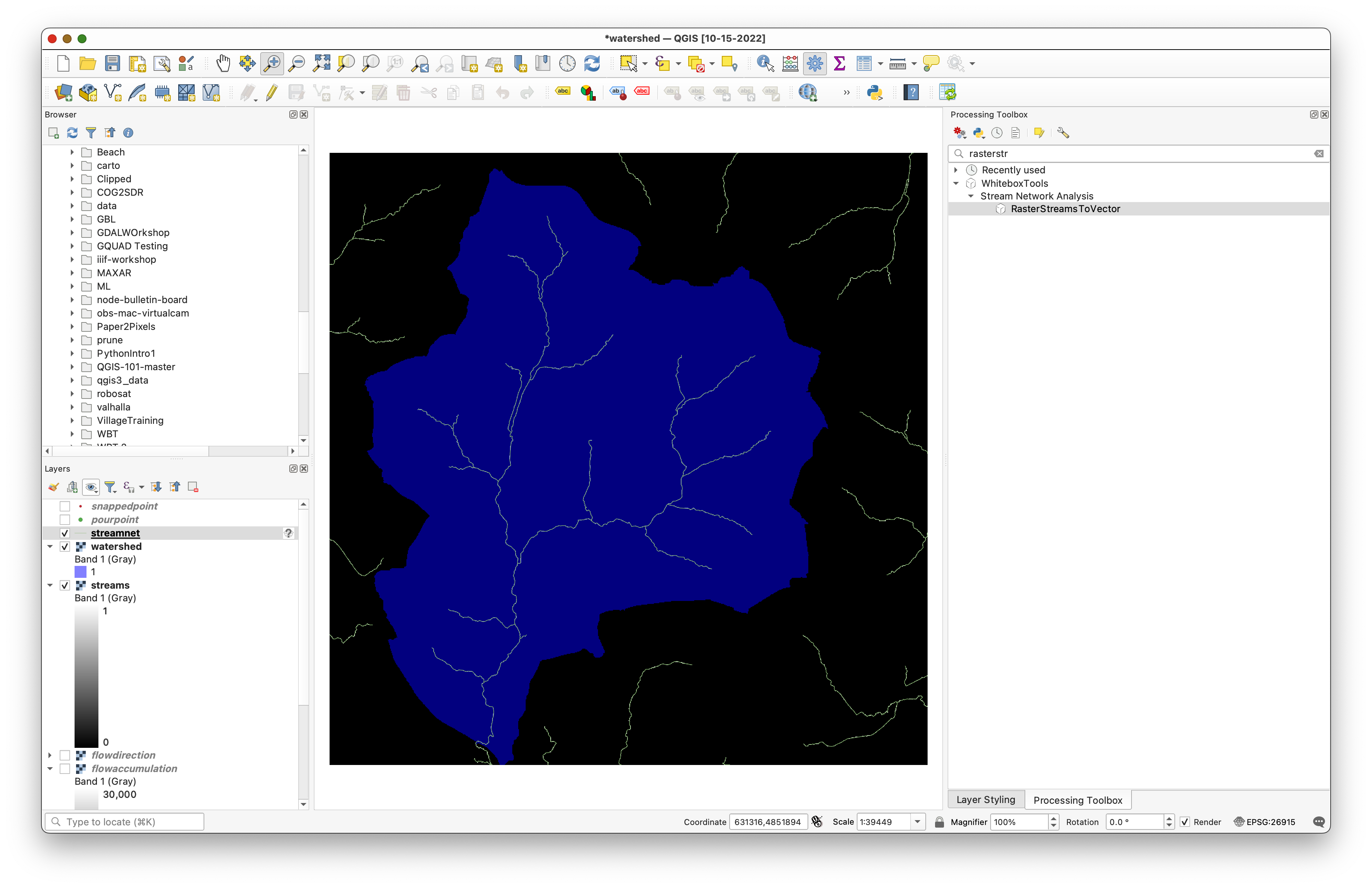Screen dimensions: 1372x888
Task: Select the Pan Map hand tool
Action: 223,63
